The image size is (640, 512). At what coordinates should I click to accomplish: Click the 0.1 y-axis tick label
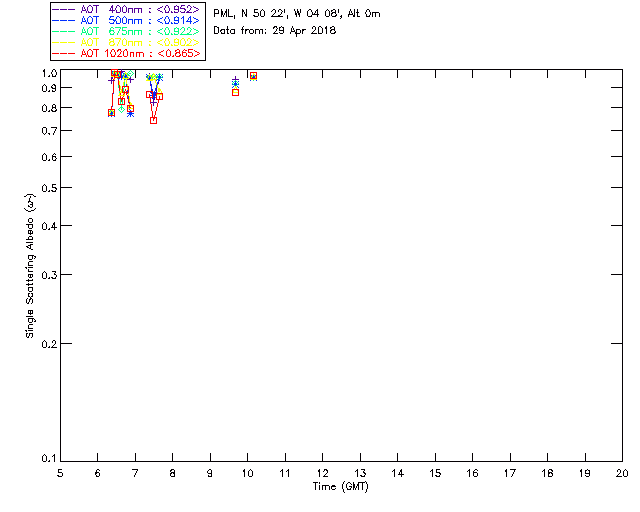point(49,459)
